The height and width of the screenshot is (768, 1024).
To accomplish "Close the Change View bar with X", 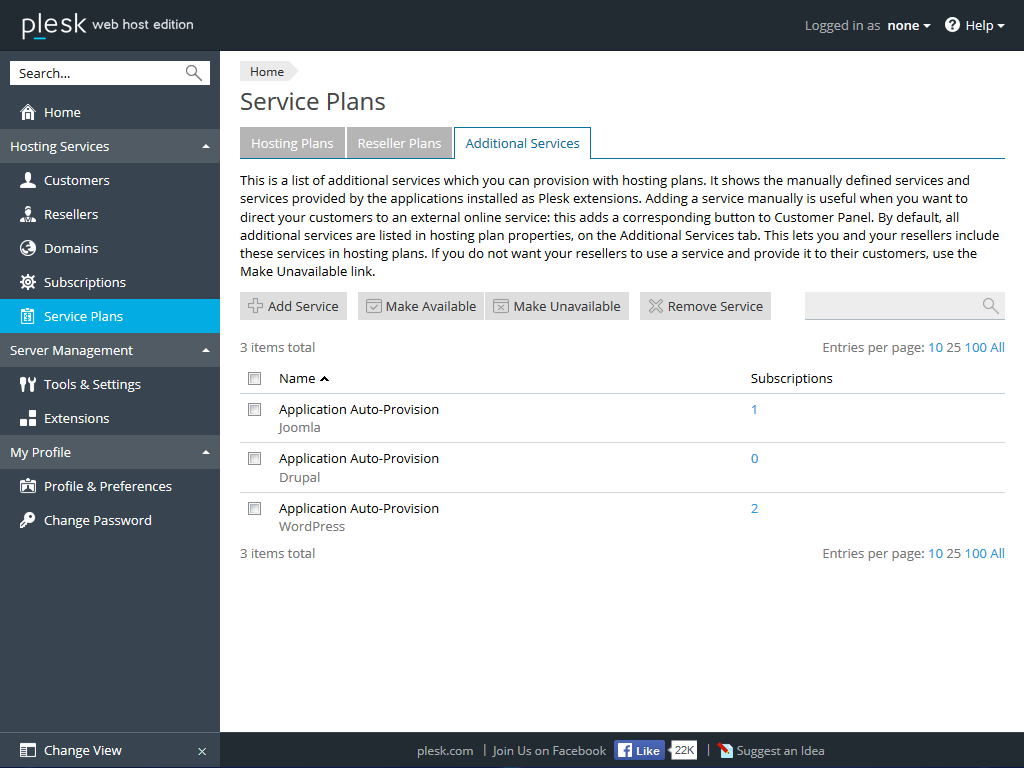I will (x=202, y=751).
